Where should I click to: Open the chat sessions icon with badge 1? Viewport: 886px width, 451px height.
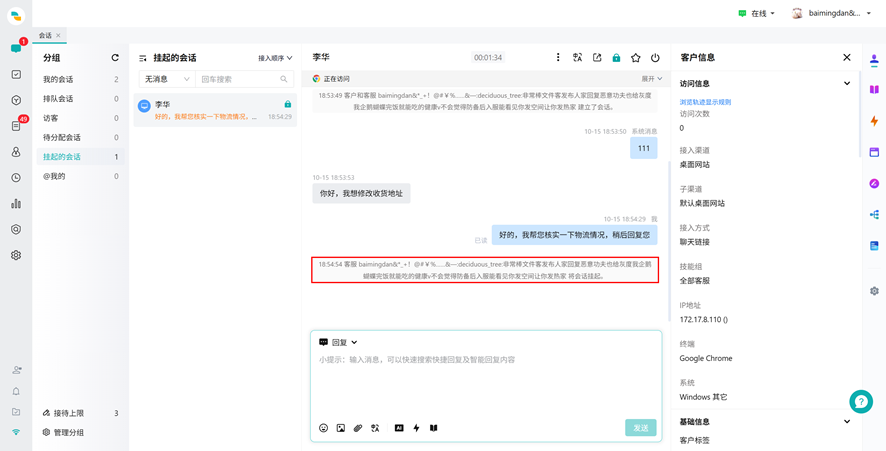tap(16, 48)
